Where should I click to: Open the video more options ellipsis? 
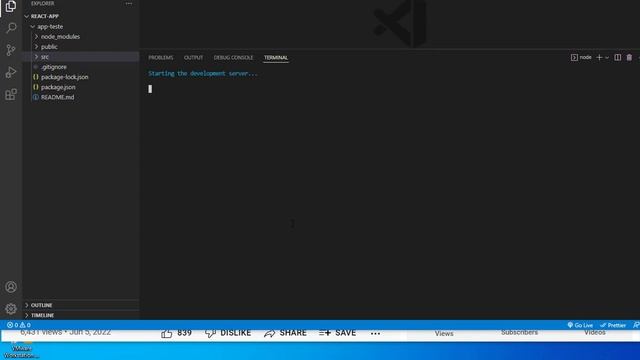pos(376,333)
